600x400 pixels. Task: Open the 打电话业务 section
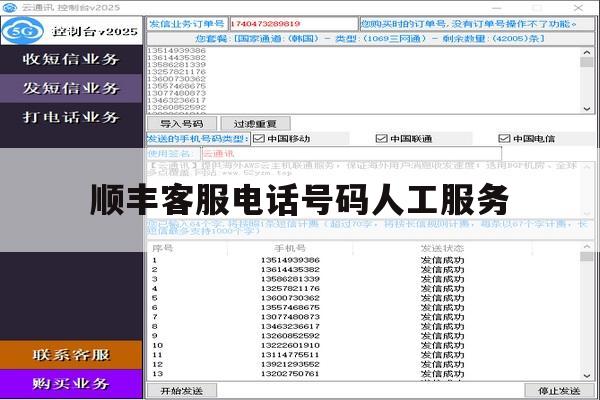pos(71,117)
